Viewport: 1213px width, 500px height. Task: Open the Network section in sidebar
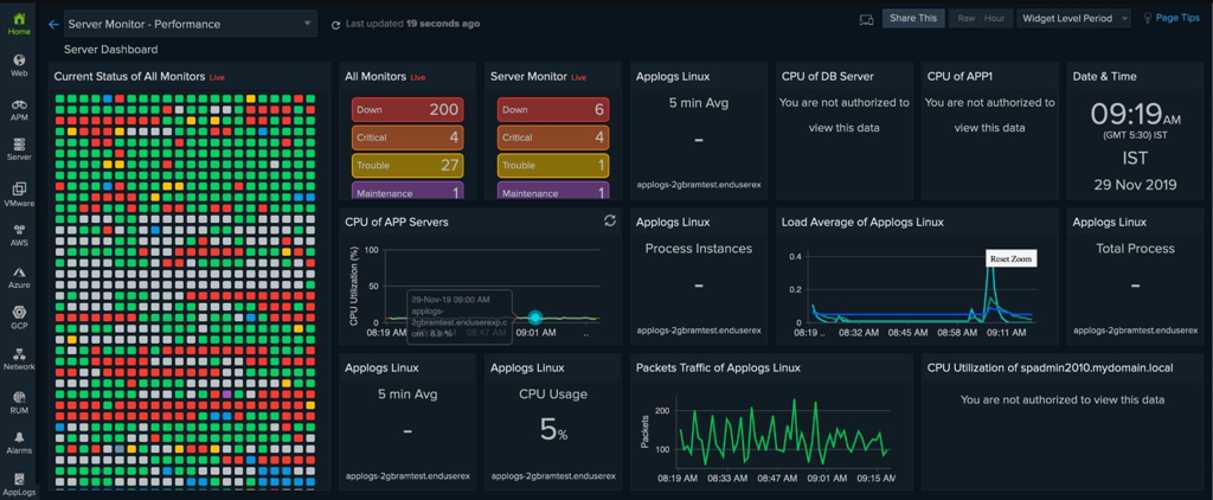[19, 358]
